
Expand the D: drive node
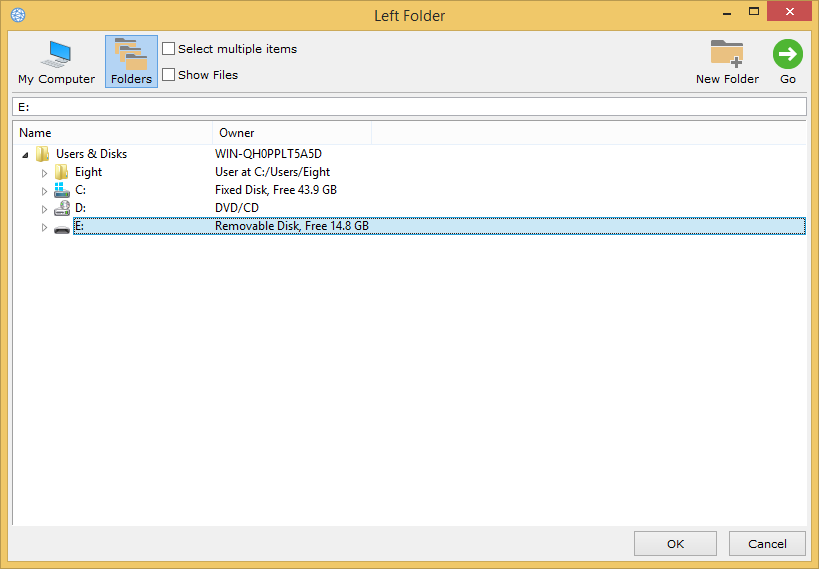tap(44, 209)
